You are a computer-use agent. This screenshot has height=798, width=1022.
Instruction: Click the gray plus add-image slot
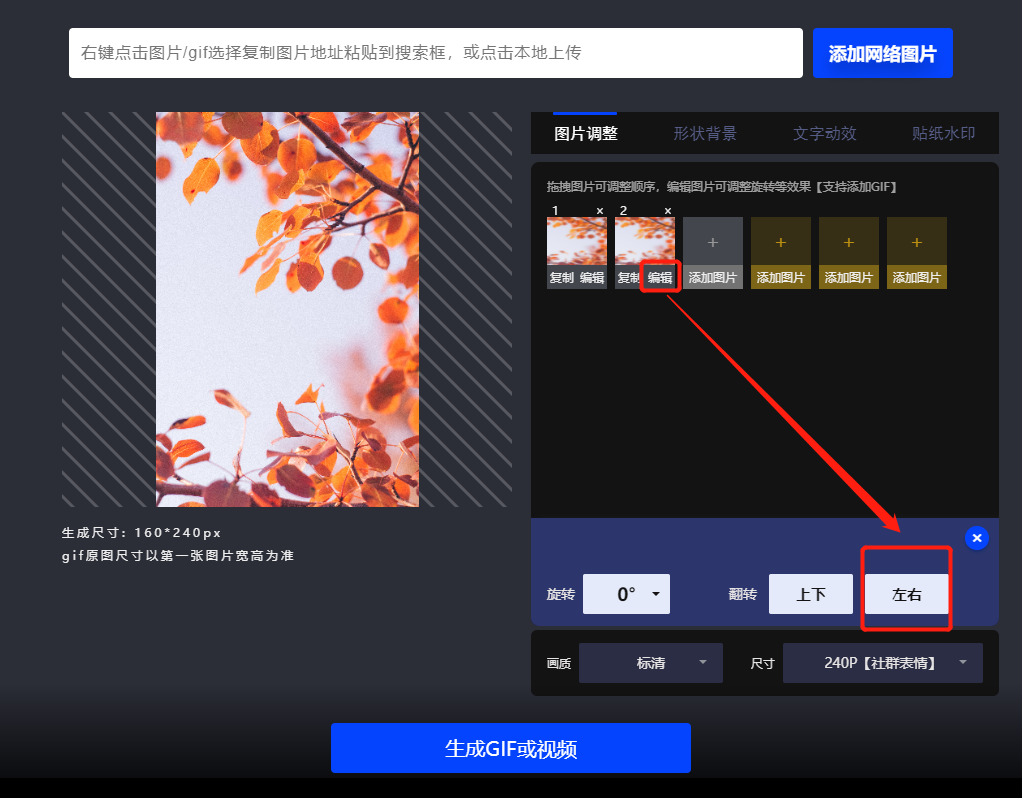tap(712, 241)
